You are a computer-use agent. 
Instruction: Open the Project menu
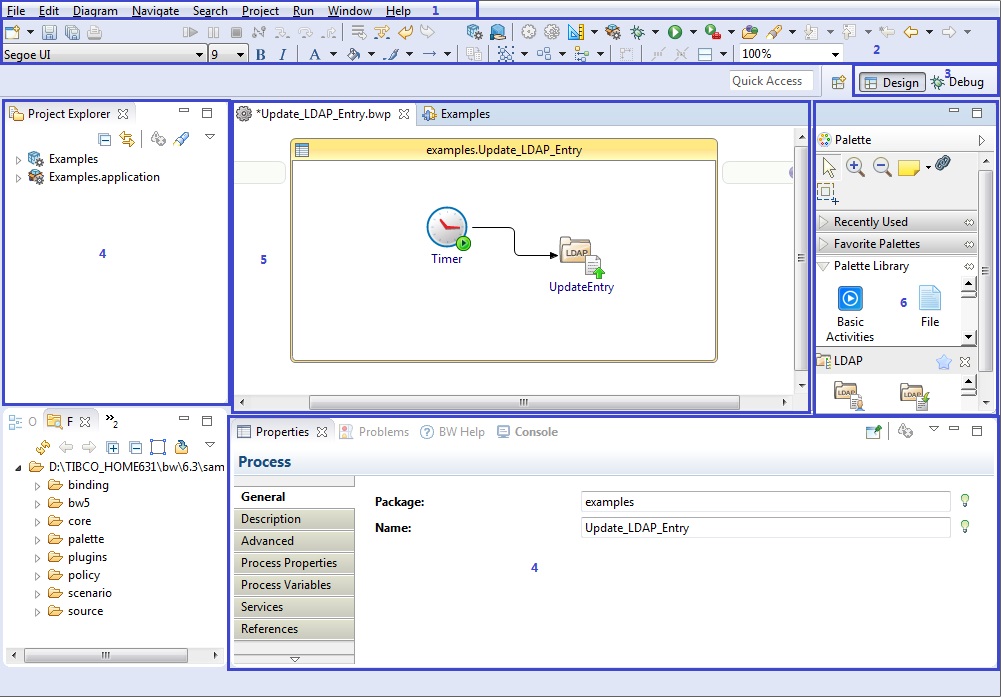click(x=260, y=11)
